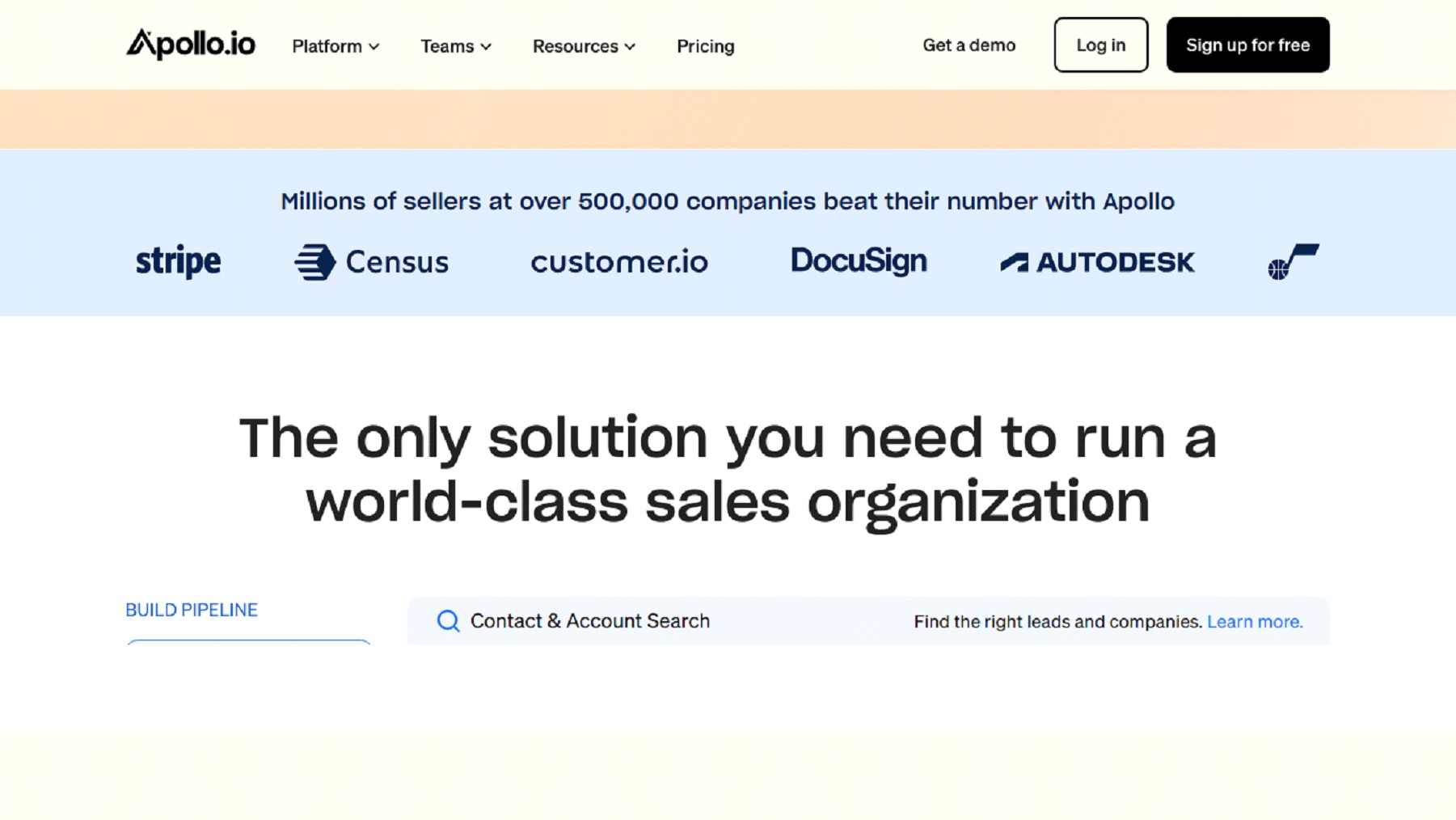Open the Resources dropdown menu

[584, 46]
